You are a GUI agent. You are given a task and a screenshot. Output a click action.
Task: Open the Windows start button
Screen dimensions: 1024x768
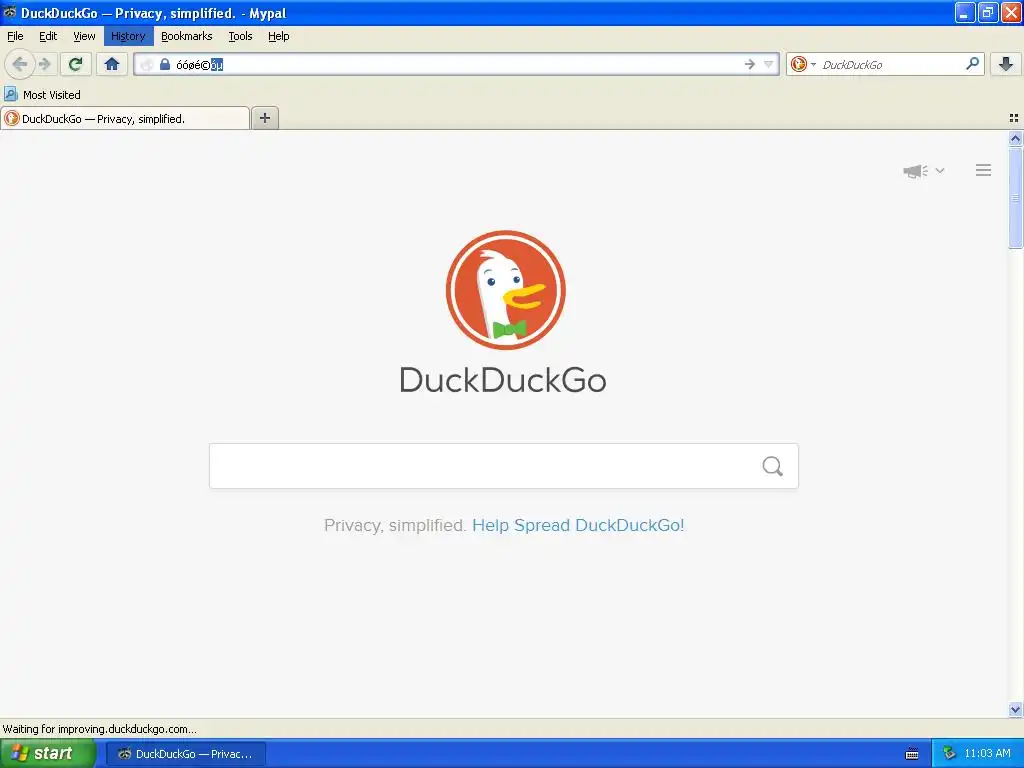pos(48,753)
